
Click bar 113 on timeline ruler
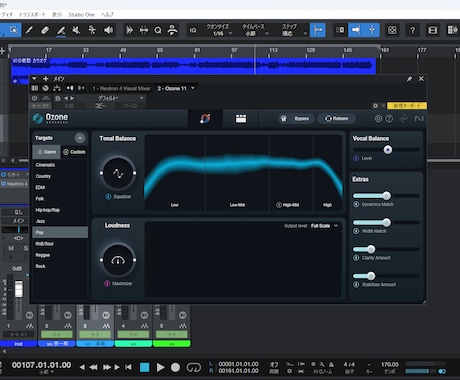[273, 50]
